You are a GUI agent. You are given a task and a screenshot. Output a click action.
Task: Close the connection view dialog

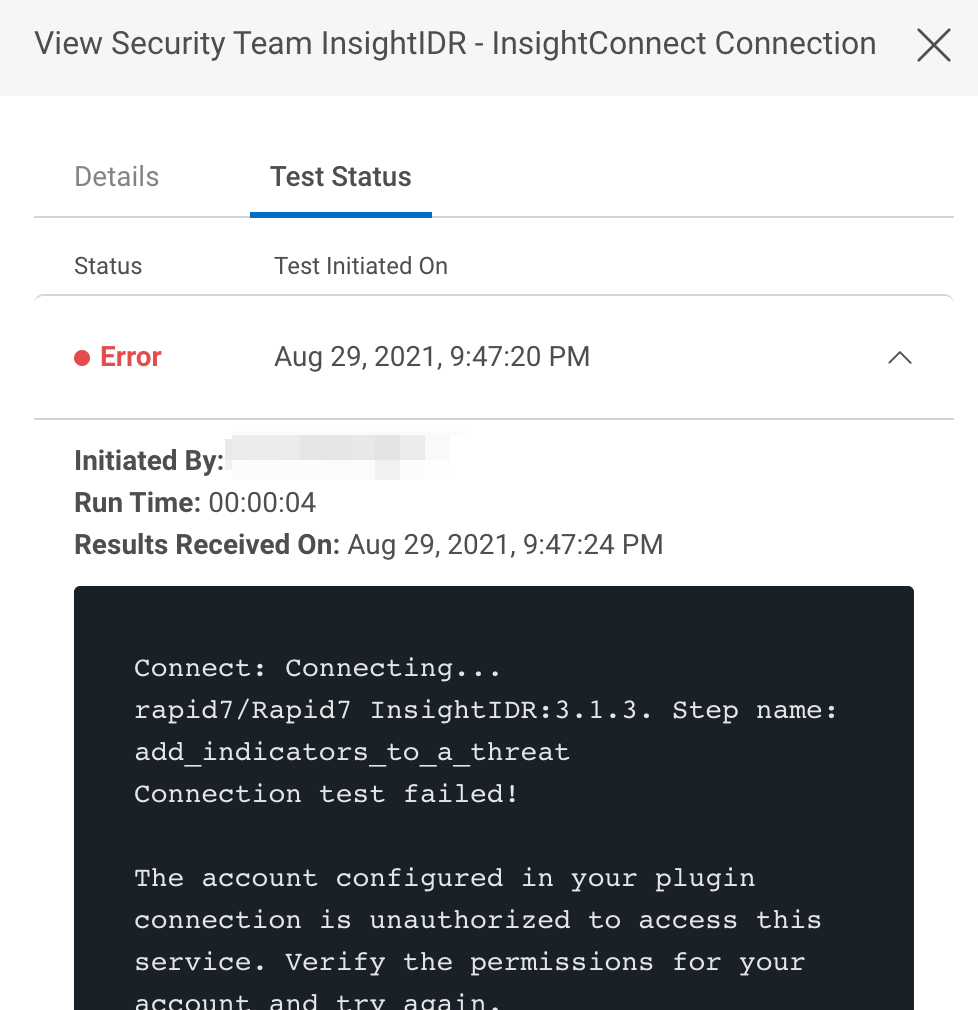tap(933, 45)
